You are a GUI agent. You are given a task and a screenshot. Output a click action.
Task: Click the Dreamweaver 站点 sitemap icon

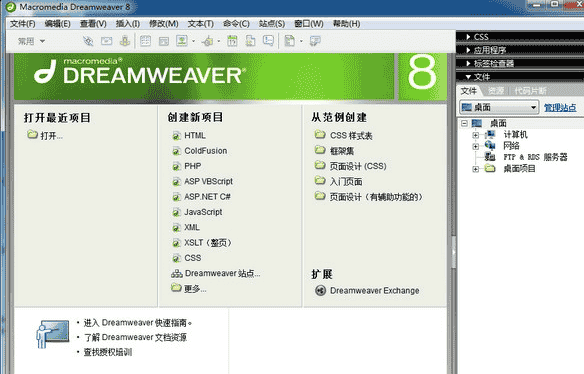click(177, 274)
